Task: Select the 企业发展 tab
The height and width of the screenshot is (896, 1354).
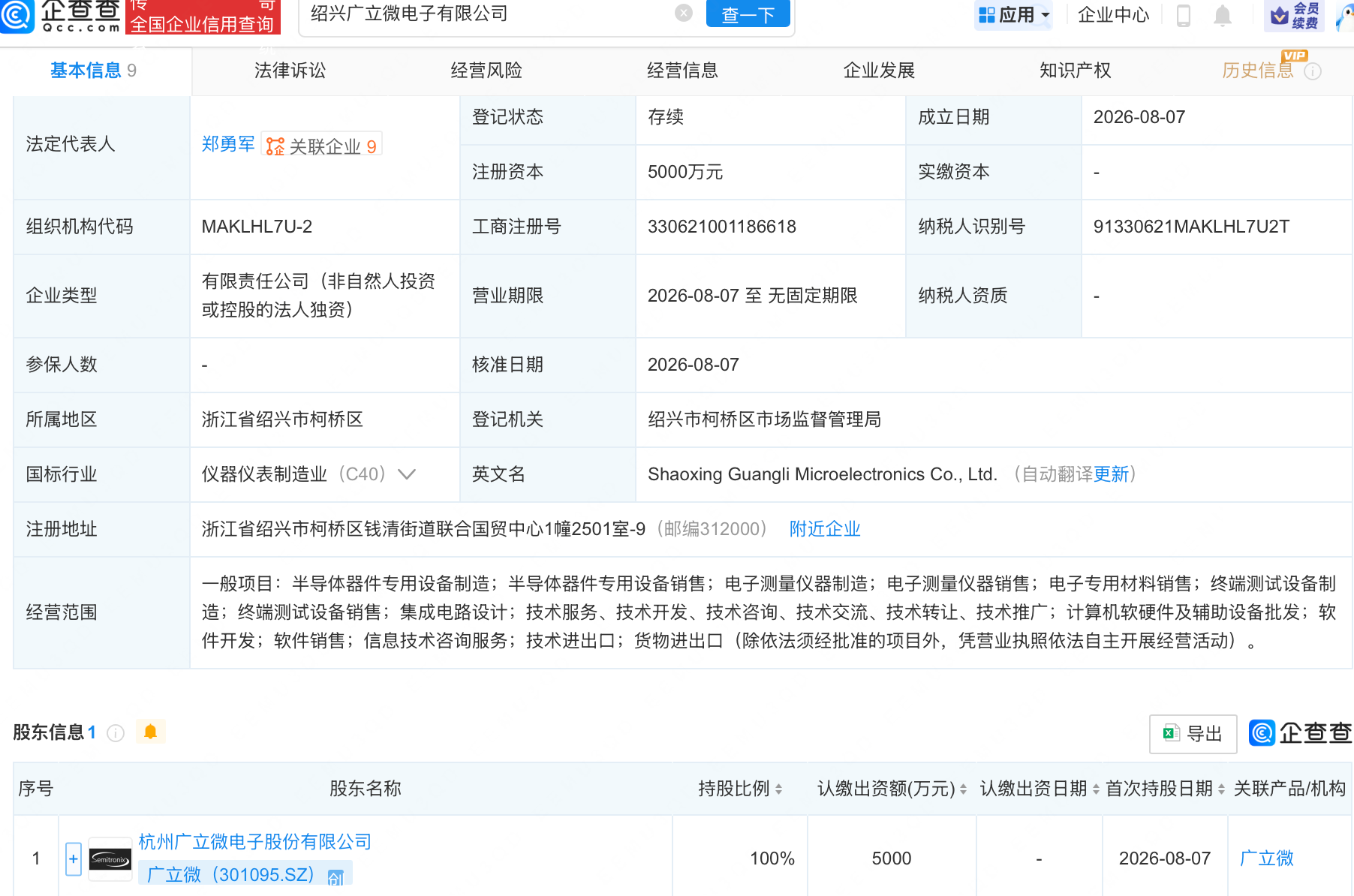Action: click(x=879, y=71)
